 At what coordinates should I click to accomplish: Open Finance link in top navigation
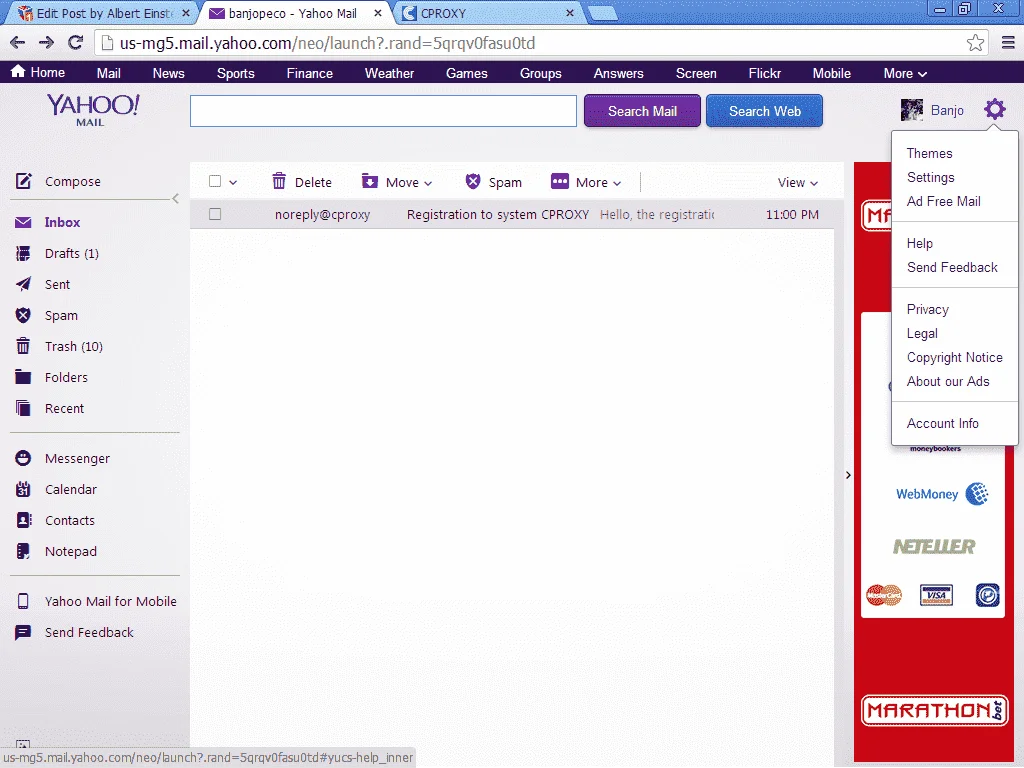[x=310, y=73]
